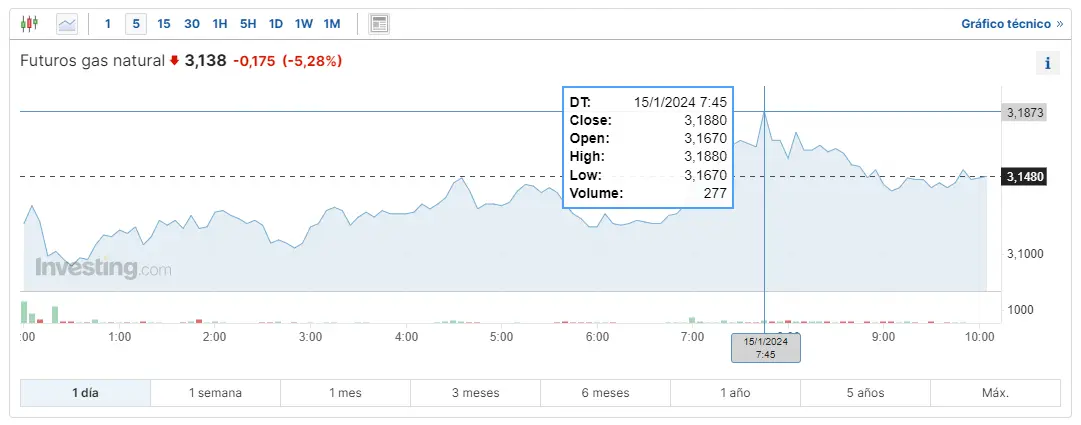Switch to candlestick chart type

pos(31,23)
